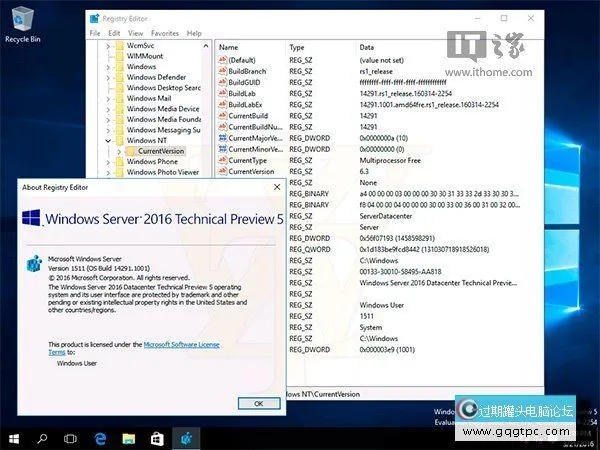This screenshot has width=600, height=450.
Task: Open the Favorites menu
Action: 165,33
